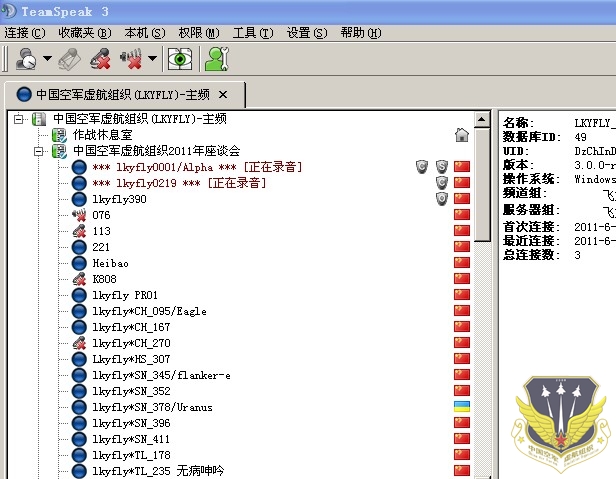Select user 113 in the channel
Viewport: 616px width, 479px height.
(x=101, y=231)
